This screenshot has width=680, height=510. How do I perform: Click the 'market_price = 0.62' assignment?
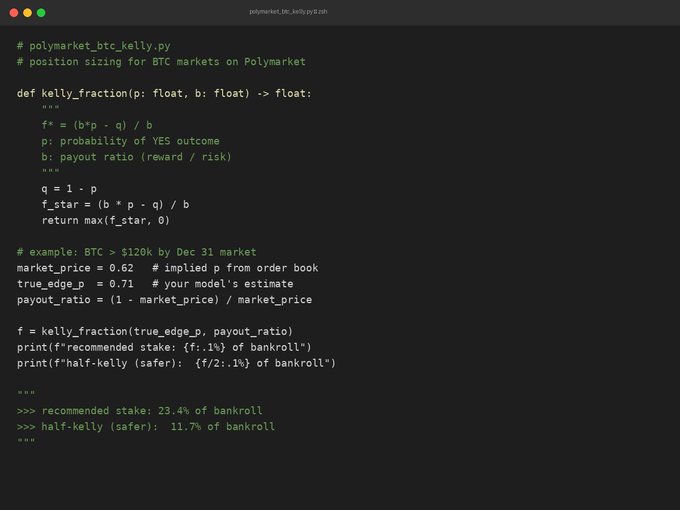75,268
